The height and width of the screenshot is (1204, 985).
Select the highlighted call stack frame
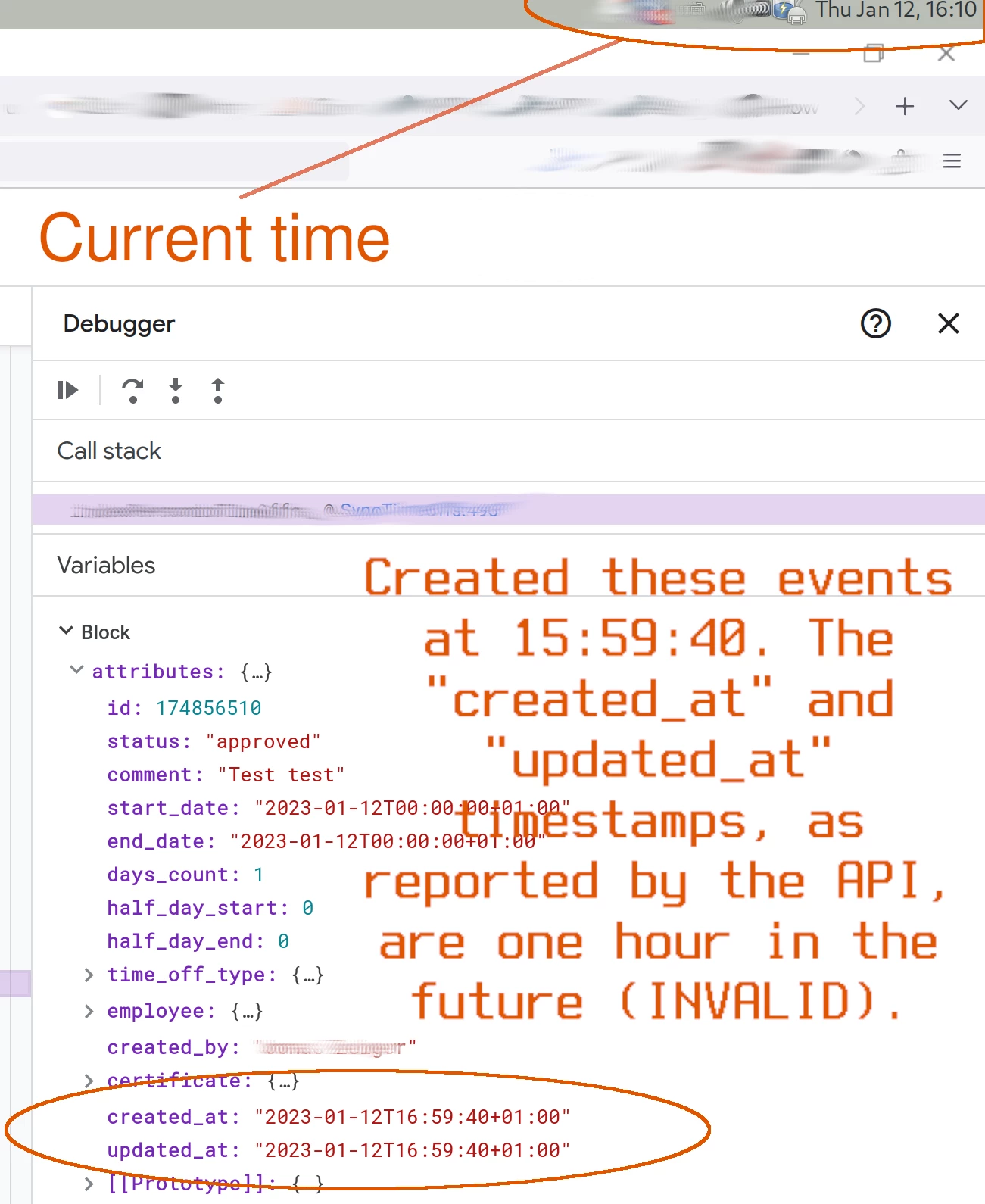[508, 510]
